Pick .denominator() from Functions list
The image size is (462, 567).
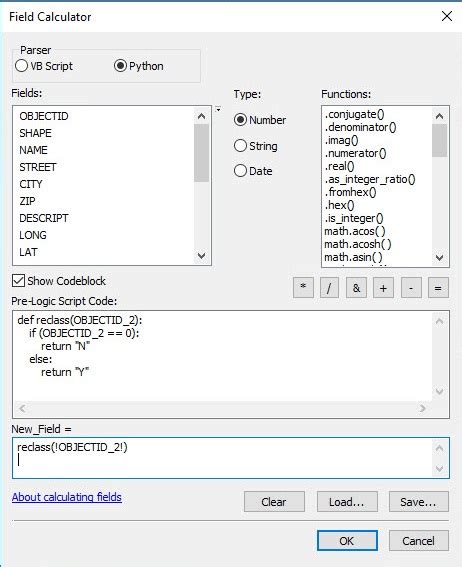[360, 127]
